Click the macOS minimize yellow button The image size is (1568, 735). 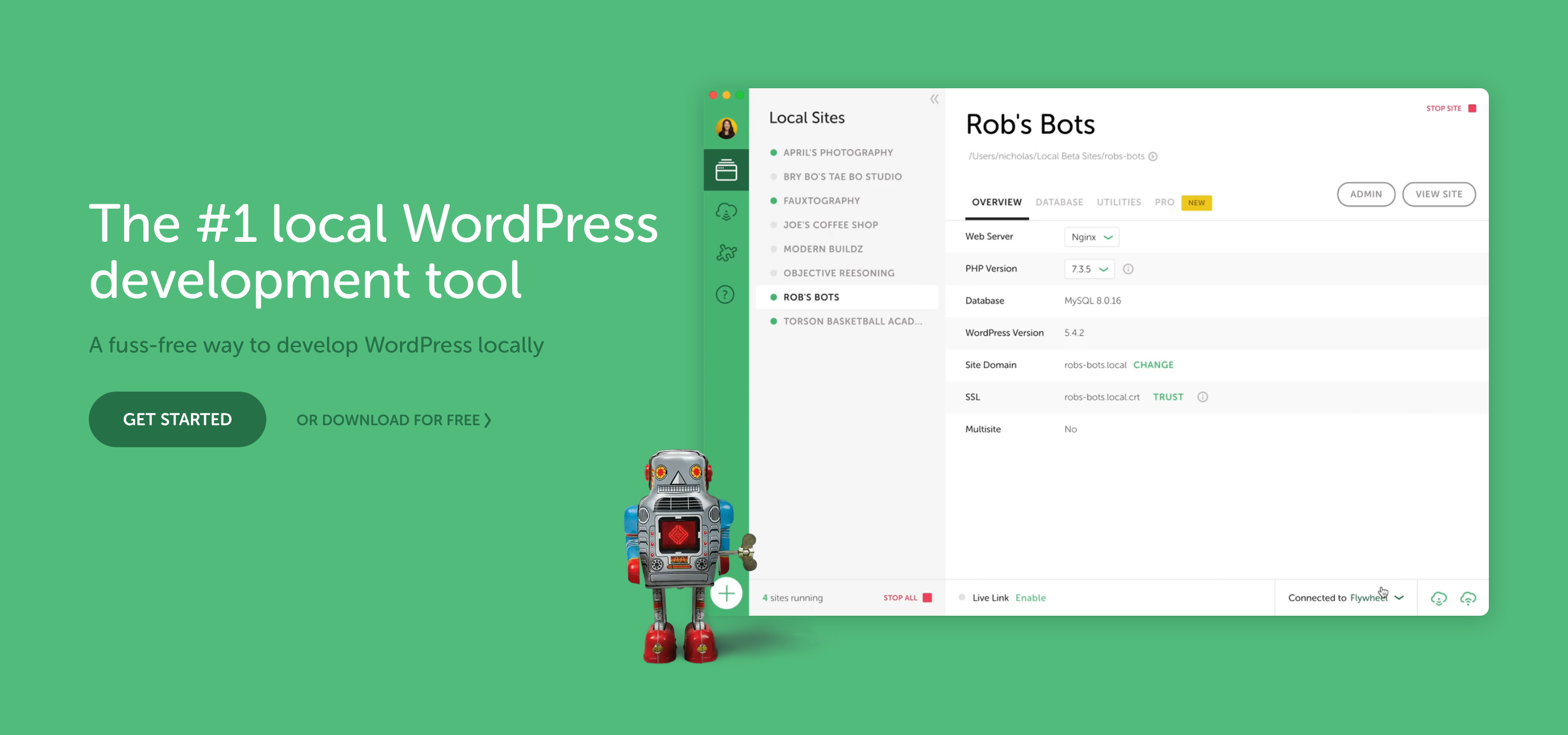(726, 95)
